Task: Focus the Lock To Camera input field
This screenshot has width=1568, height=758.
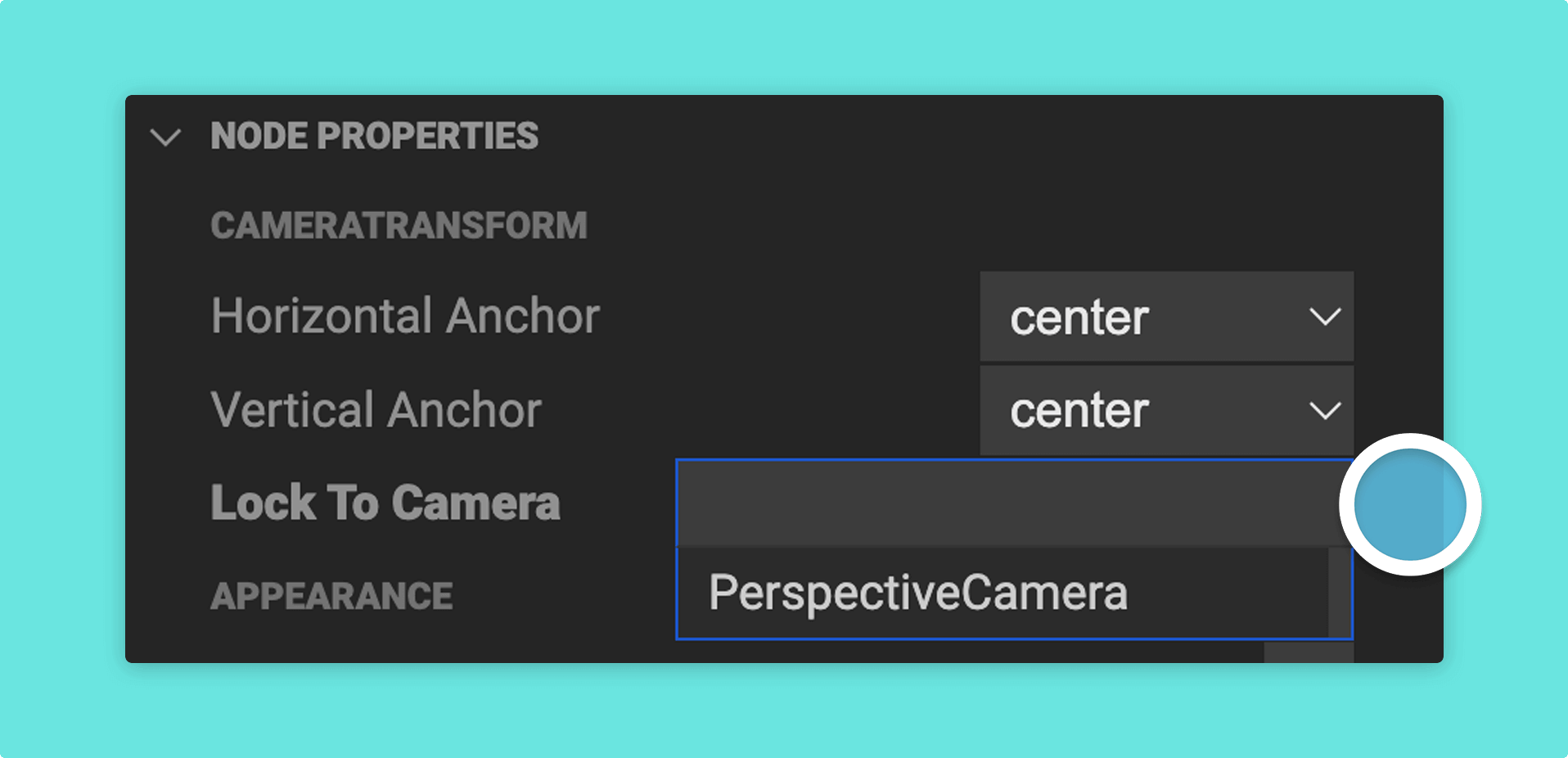Action: pos(1013,503)
